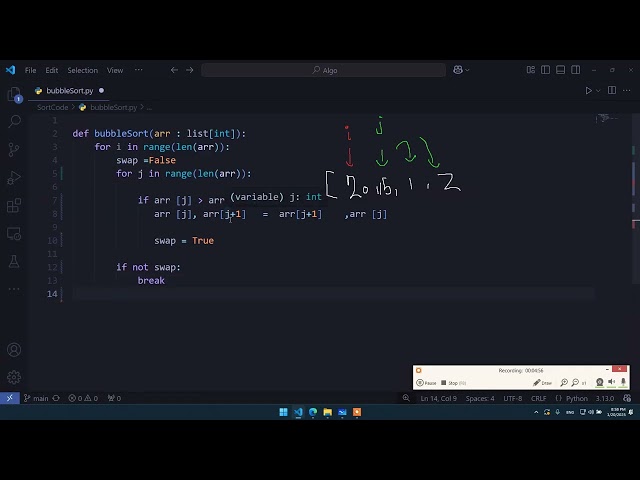The width and height of the screenshot is (640, 480).
Task: Open Windows Start menu
Action: [283, 412]
